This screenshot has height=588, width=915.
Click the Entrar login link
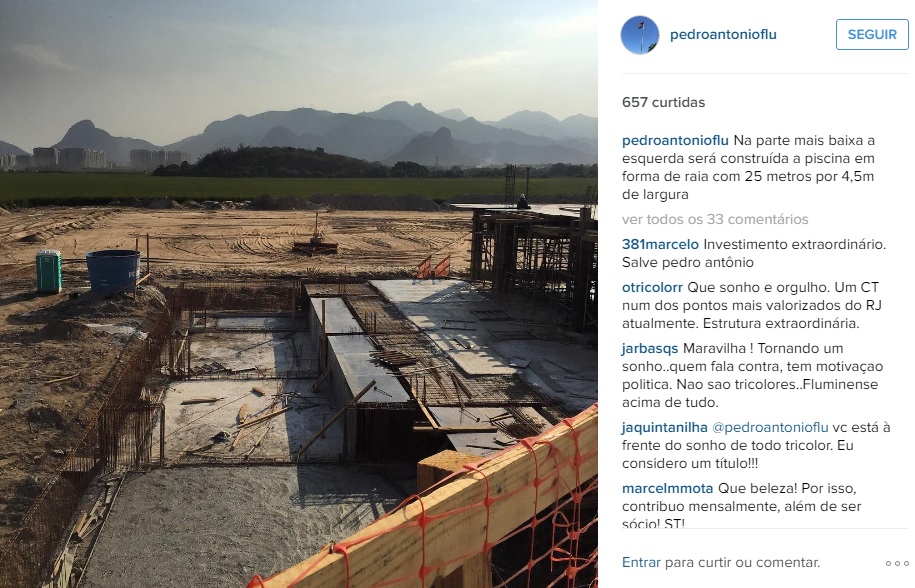[x=641, y=562]
